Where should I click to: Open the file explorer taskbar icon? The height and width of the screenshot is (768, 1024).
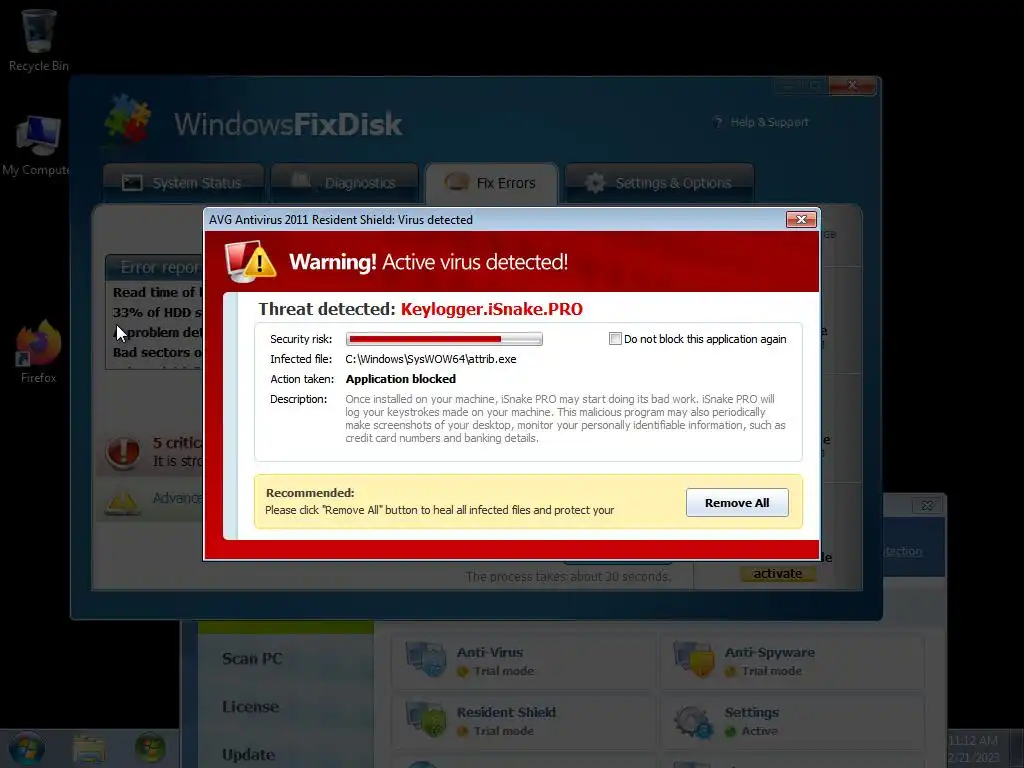point(89,749)
